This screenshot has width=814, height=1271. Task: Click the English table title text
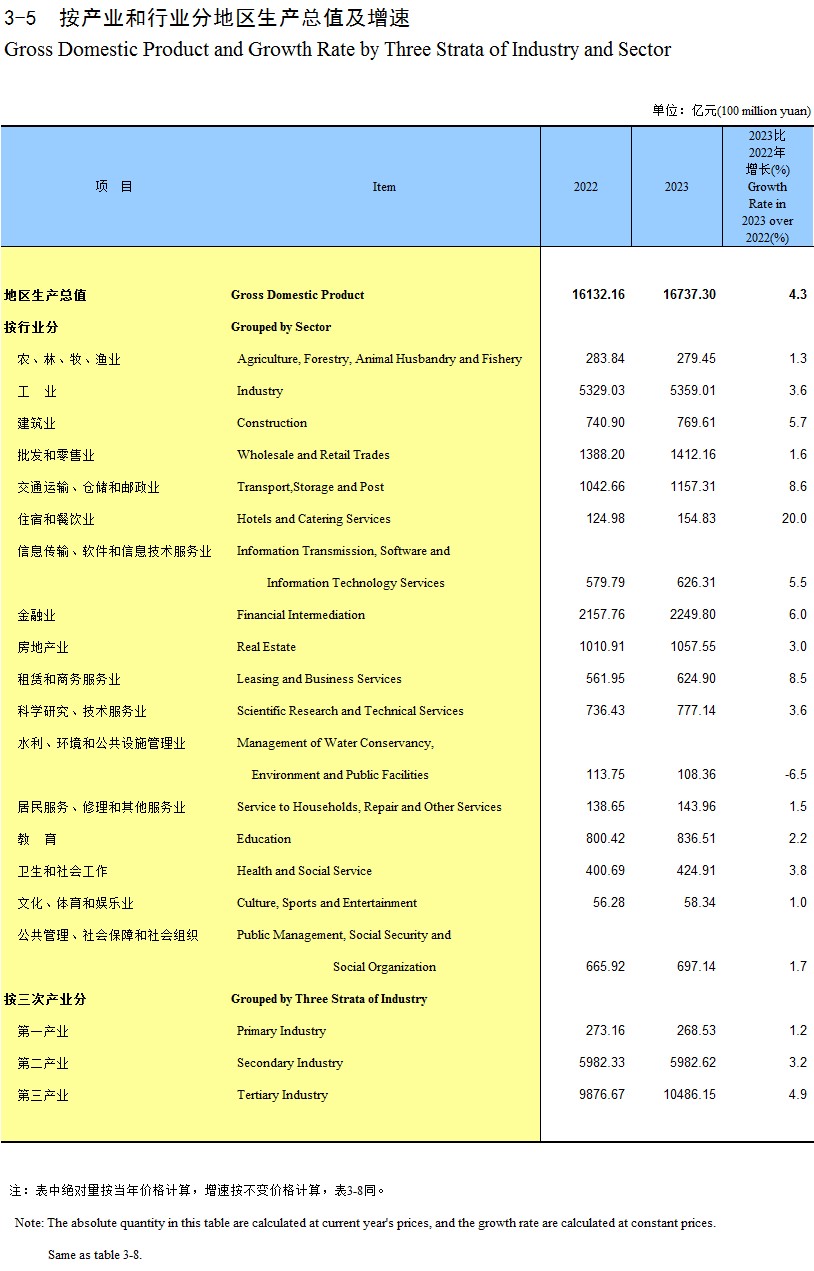(x=338, y=50)
